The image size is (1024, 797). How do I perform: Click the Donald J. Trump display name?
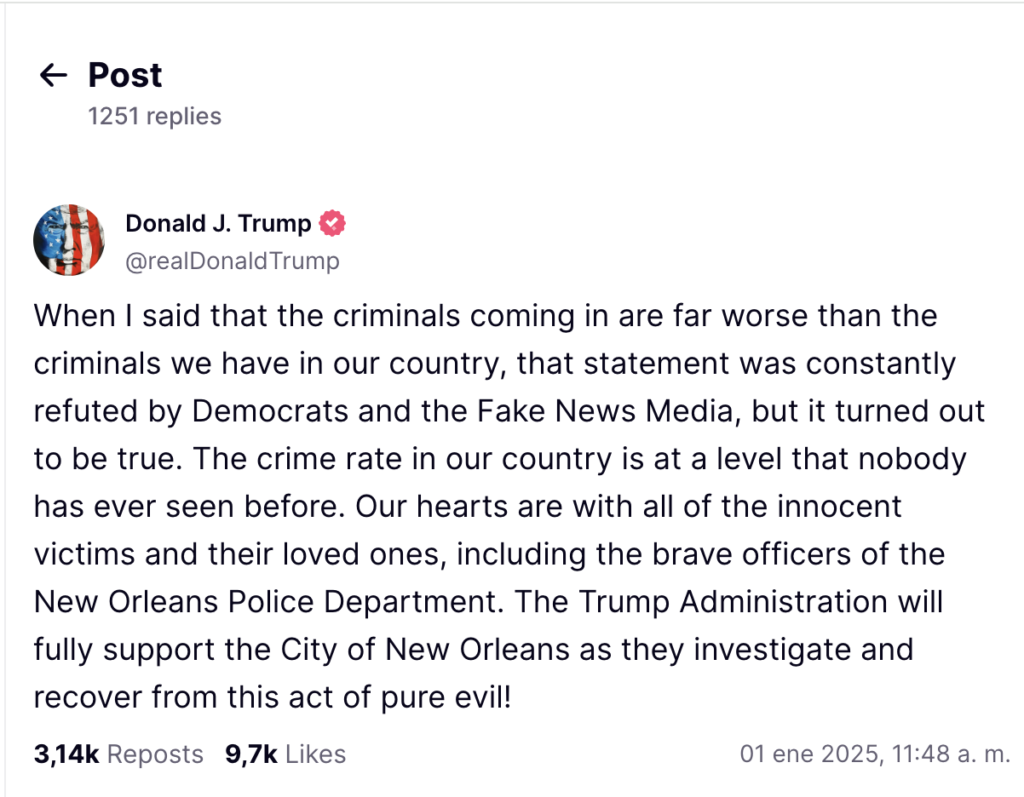tap(218, 224)
